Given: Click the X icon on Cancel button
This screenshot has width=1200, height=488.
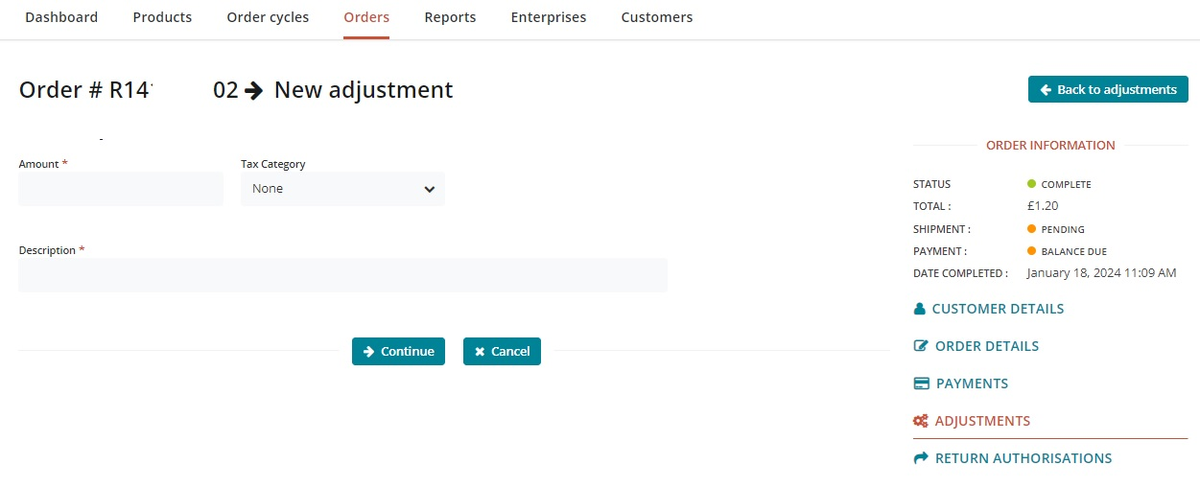Looking at the screenshot, I should 480,352.
